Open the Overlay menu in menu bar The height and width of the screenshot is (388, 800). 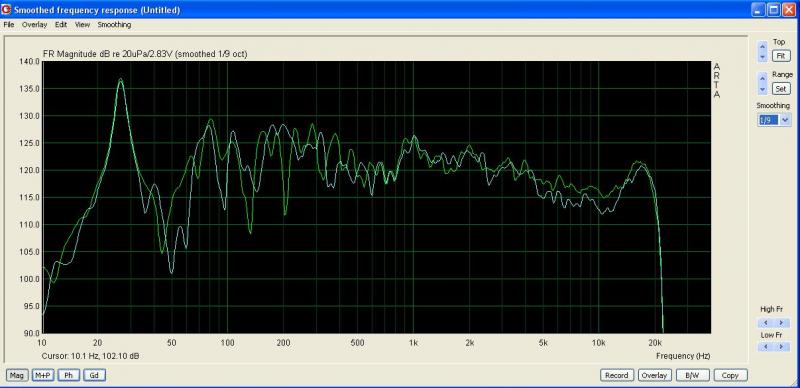click(x=34, y=25)
